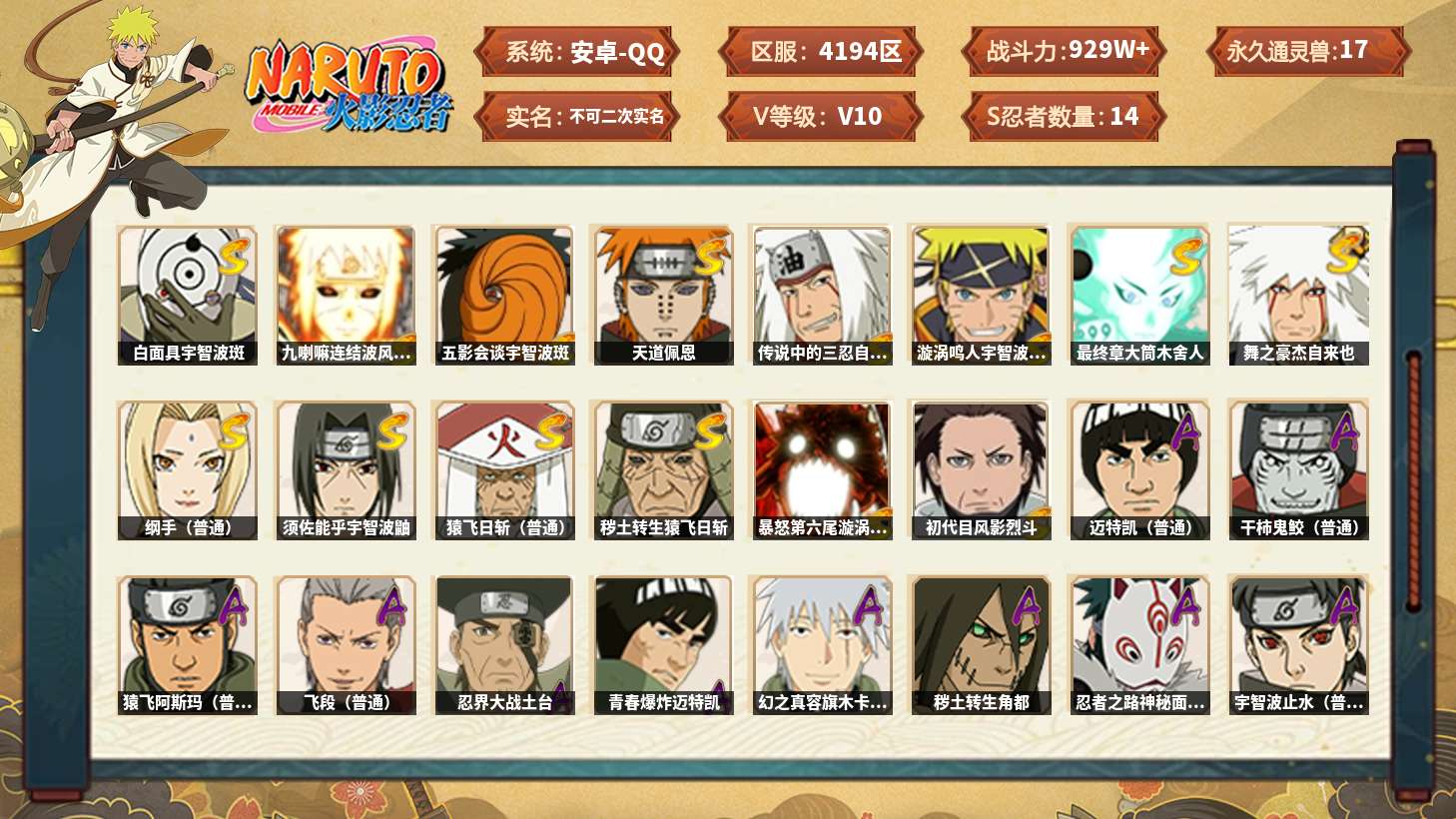Screen dimensions: 1456x819
Task: Select the 秽土转生角都 ninja card
Action: 981,645
